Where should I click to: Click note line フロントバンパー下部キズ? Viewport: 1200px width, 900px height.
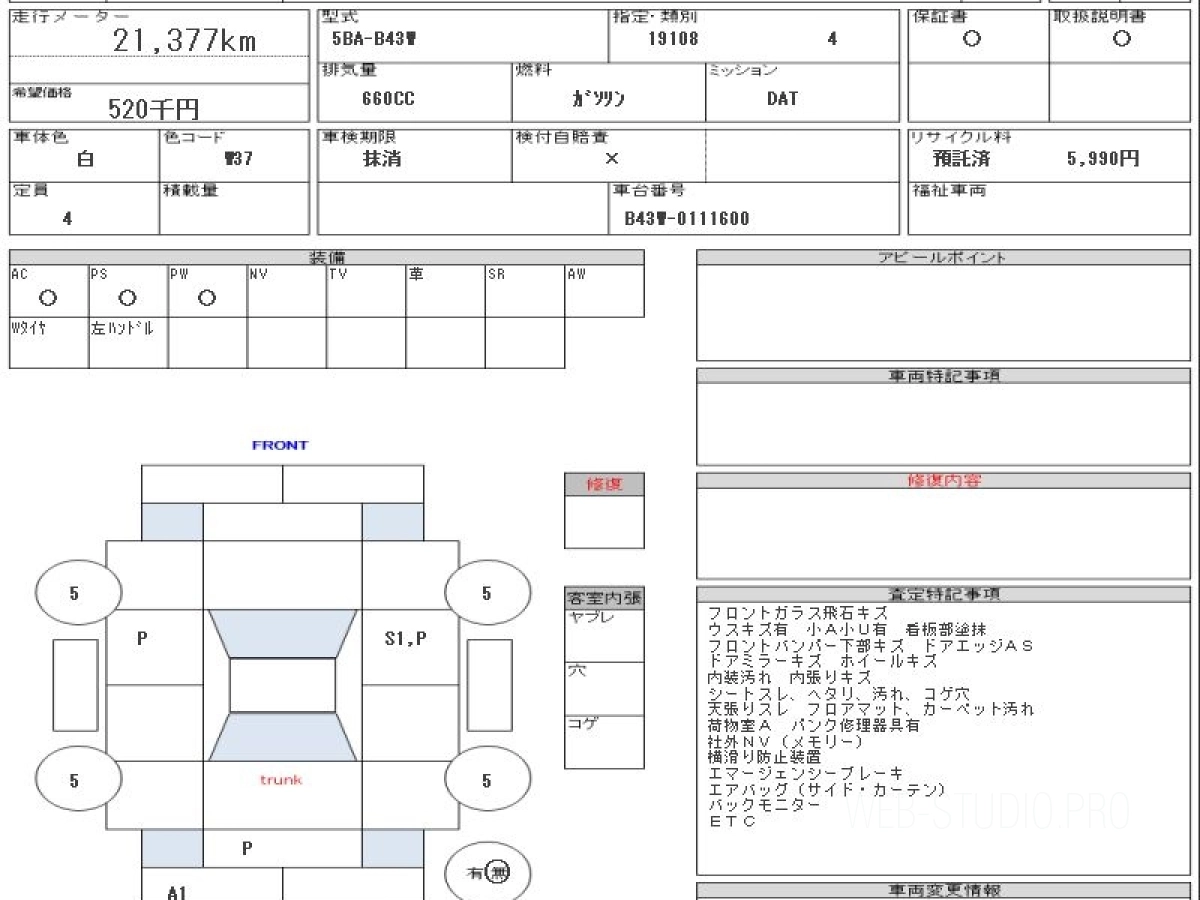869,645
